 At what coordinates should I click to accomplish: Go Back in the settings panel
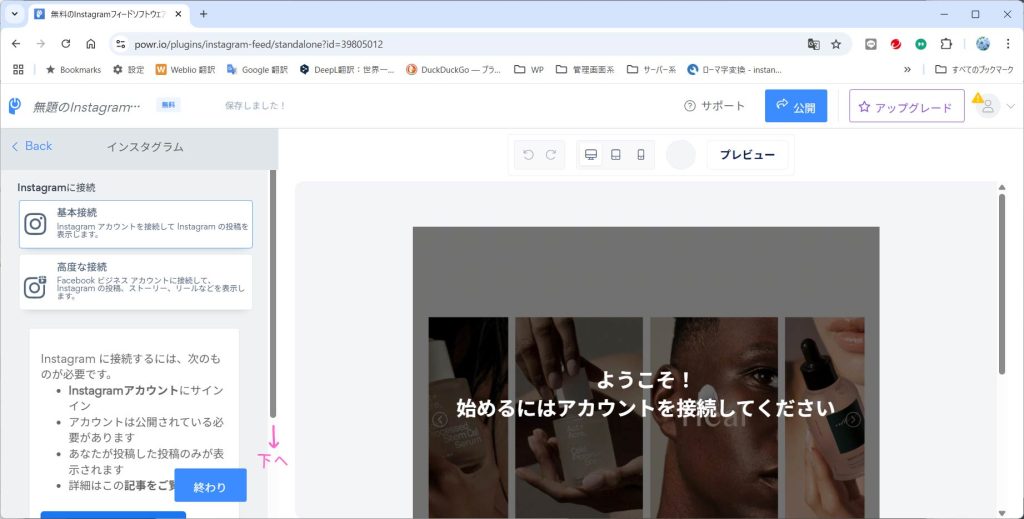point(32,146)
